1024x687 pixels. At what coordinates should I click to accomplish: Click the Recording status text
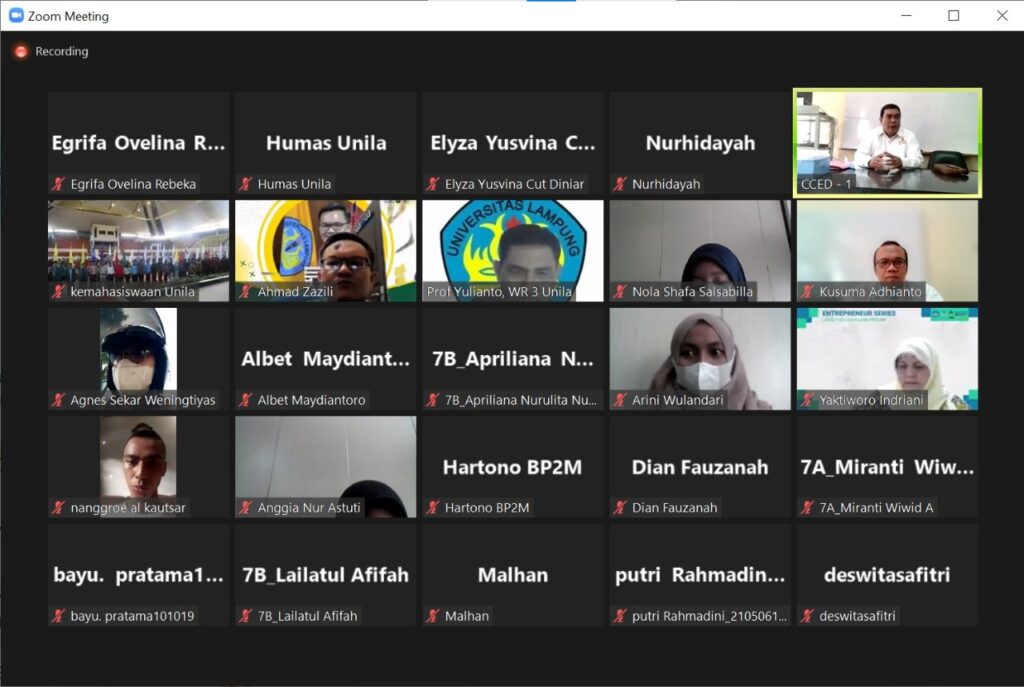pyautogui.click(x=62, y=52)
